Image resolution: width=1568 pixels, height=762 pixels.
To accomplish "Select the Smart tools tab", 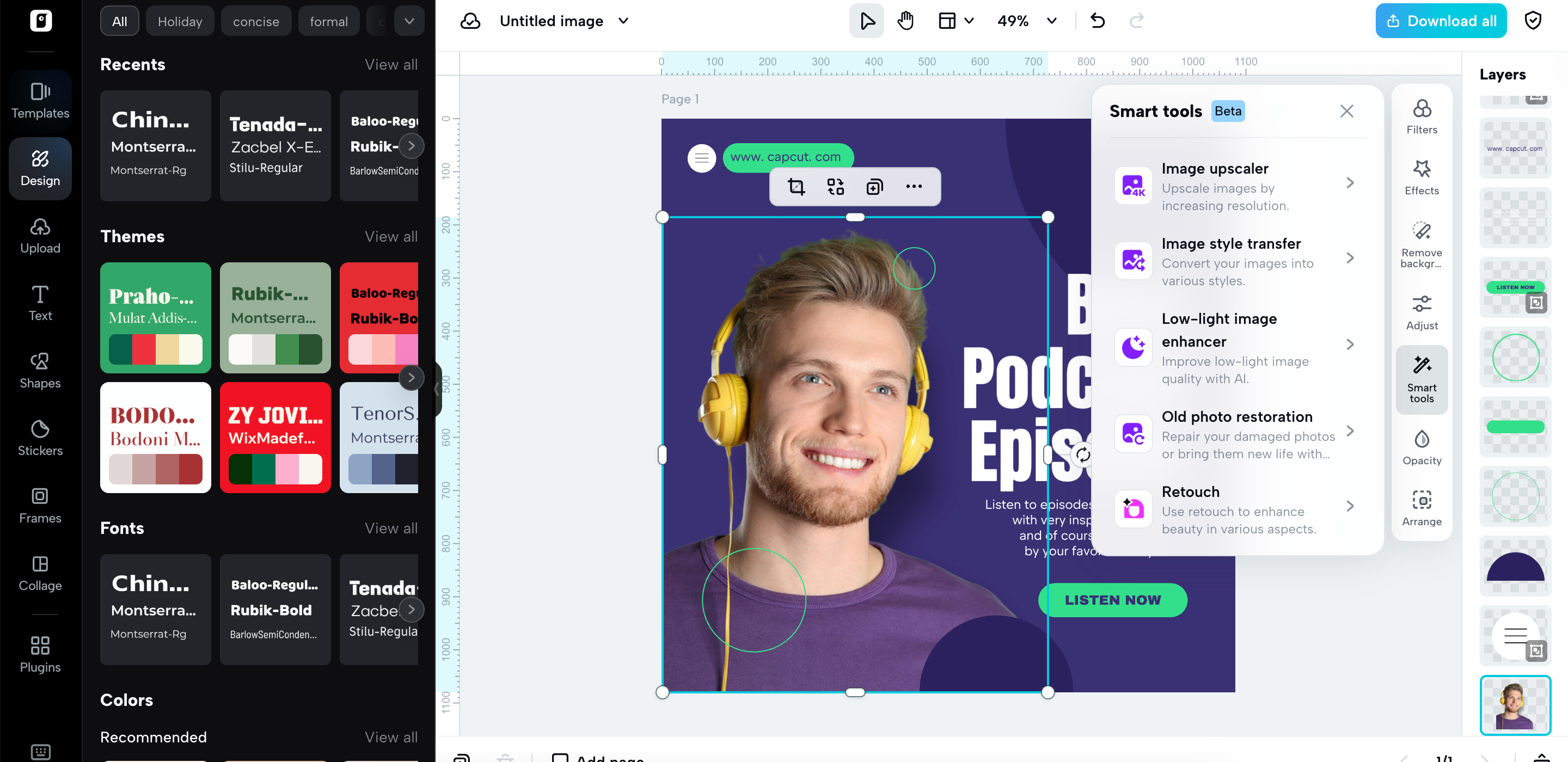I will coord(1422,380).
